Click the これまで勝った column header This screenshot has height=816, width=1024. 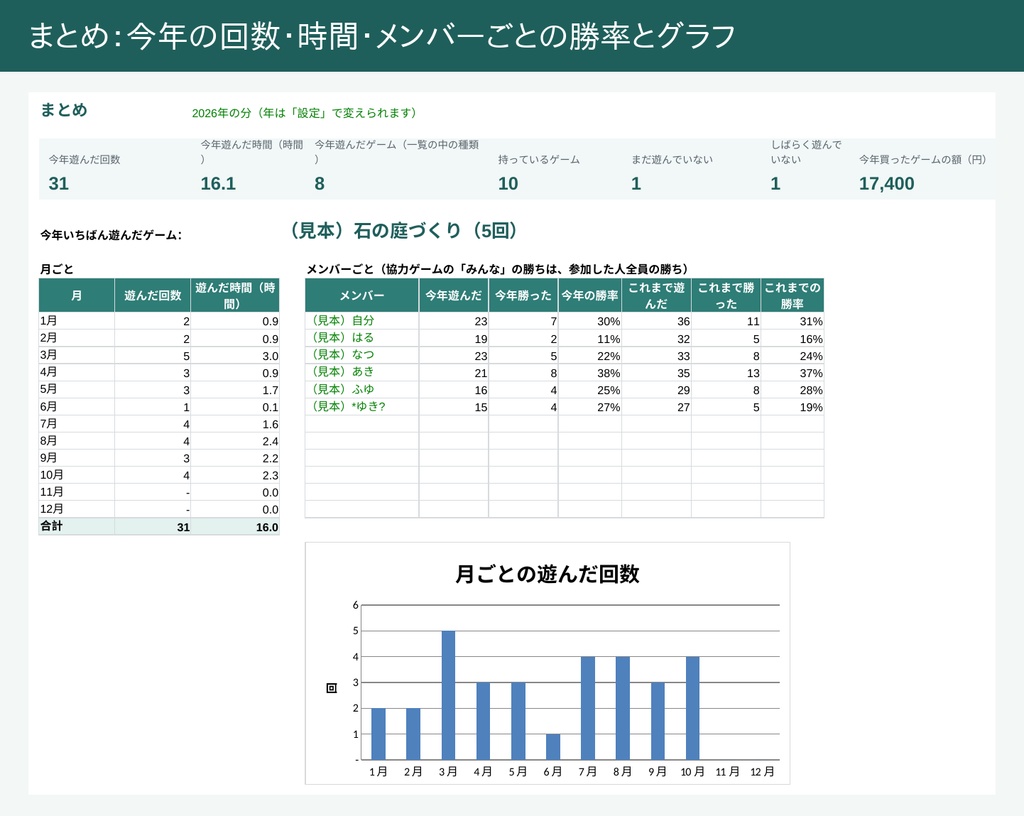pyautogui.click(x=726, y=295)
